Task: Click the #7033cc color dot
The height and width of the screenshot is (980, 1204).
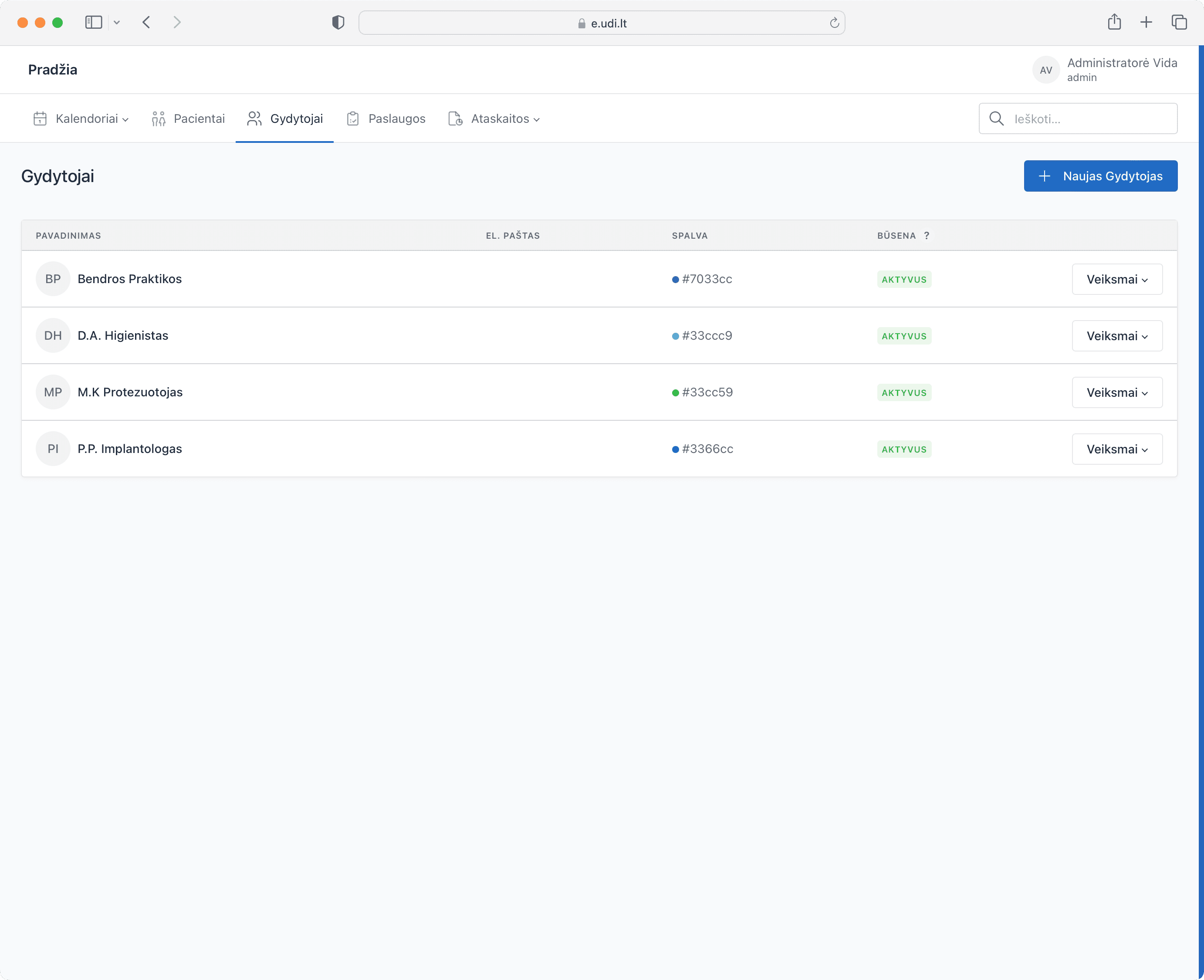Action: [x=676, y=280]
